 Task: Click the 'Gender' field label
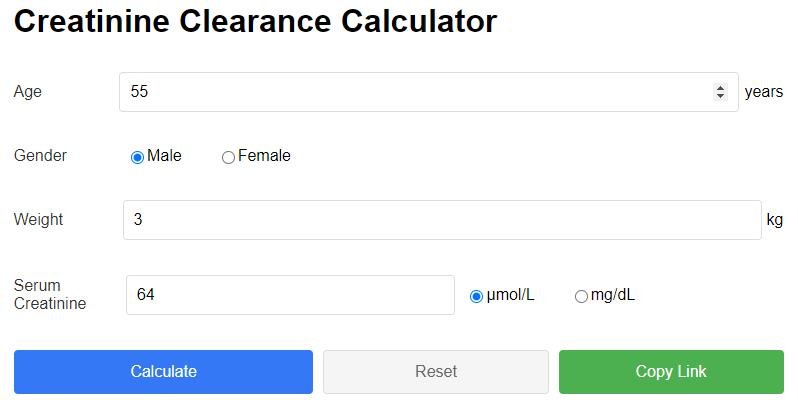[x=40, y=156]
